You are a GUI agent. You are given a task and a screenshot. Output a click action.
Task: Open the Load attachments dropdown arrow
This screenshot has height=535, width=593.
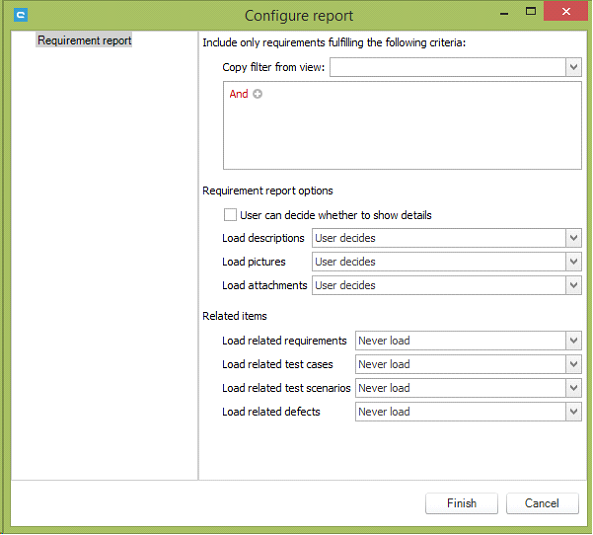tap(573, 285)
